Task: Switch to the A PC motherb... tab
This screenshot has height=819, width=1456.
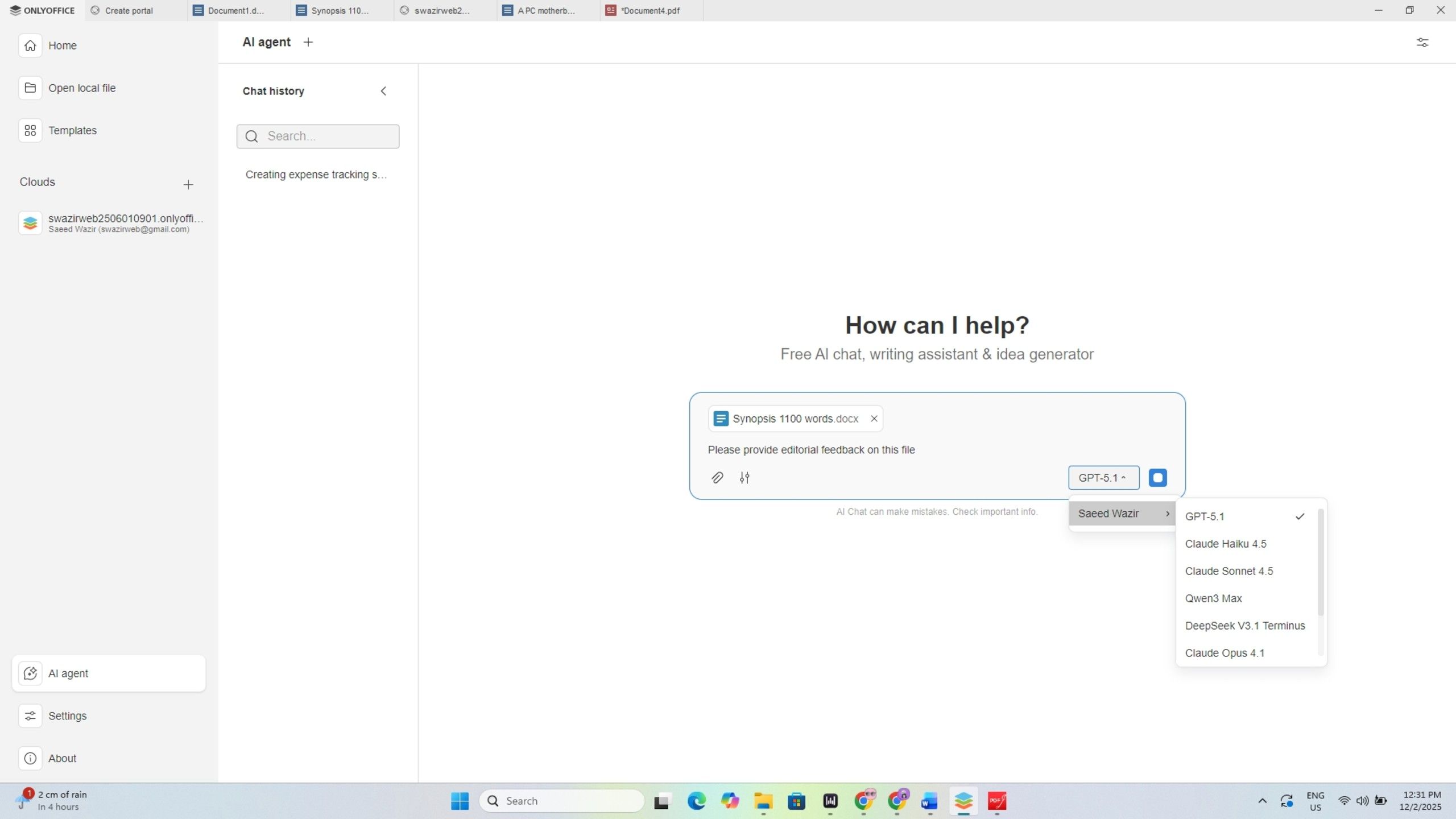Action: 548,10
